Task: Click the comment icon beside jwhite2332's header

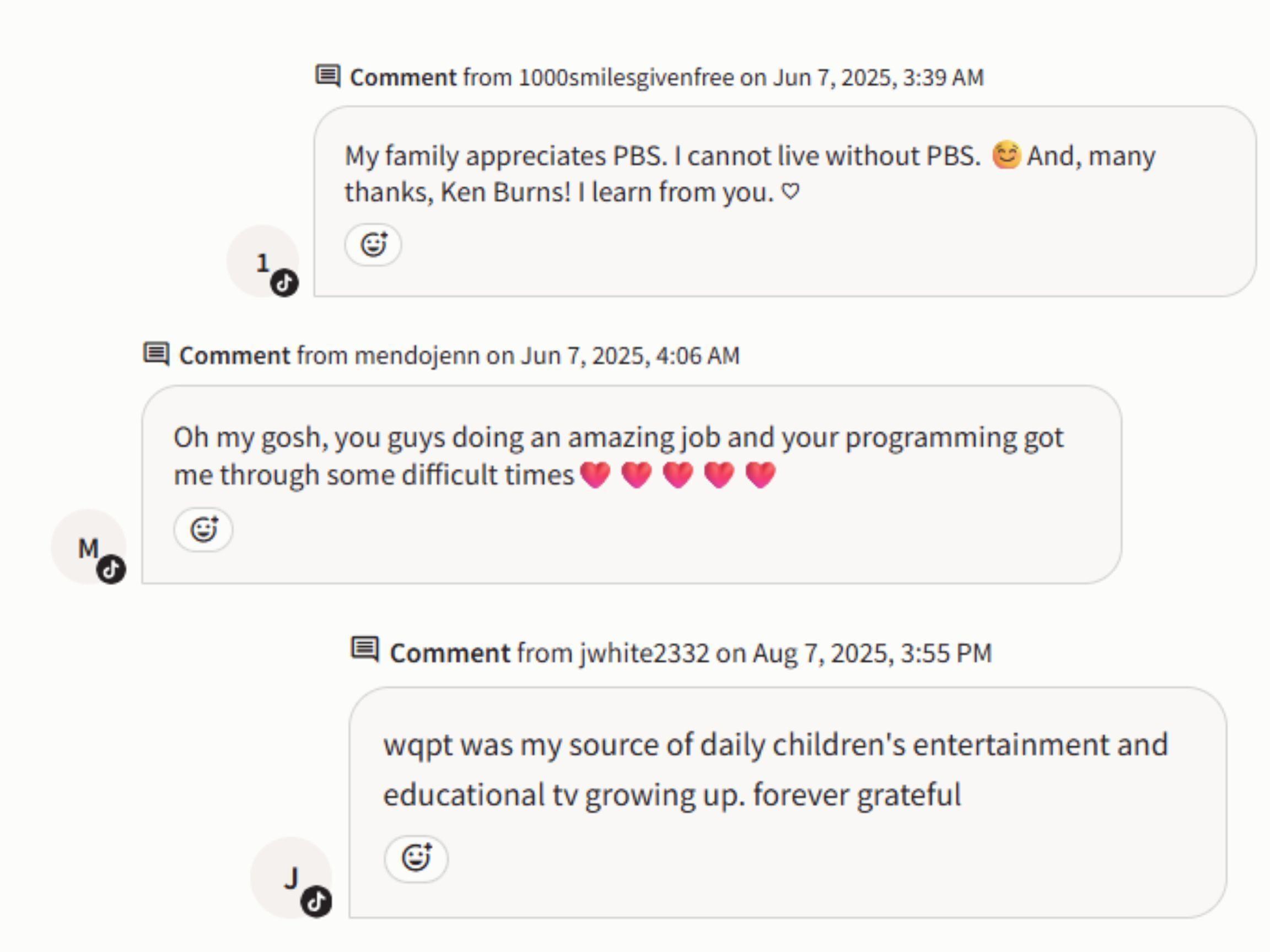Action: [x=365, y=650]
